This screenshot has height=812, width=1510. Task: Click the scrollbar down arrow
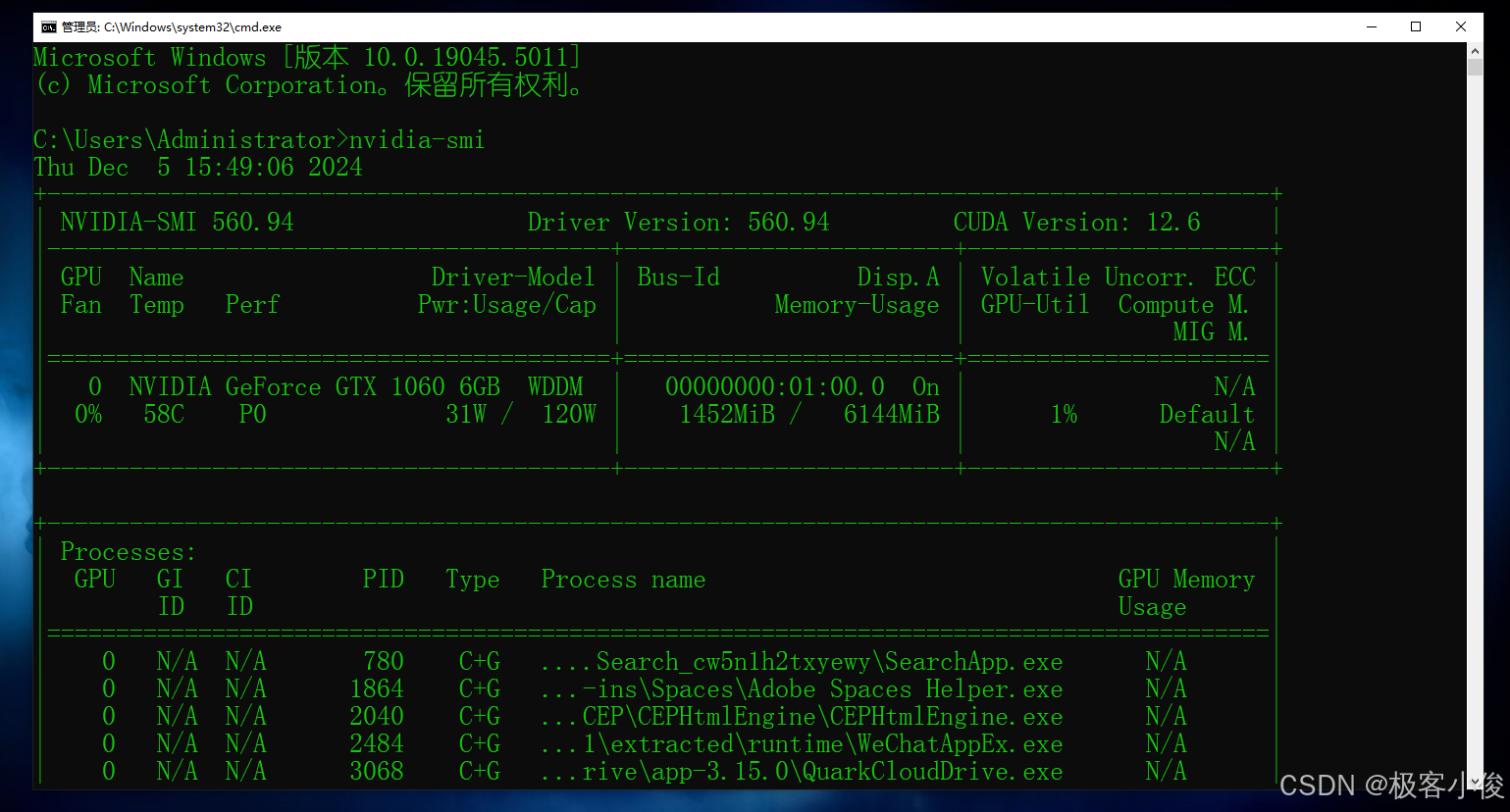coord(1476,781)
